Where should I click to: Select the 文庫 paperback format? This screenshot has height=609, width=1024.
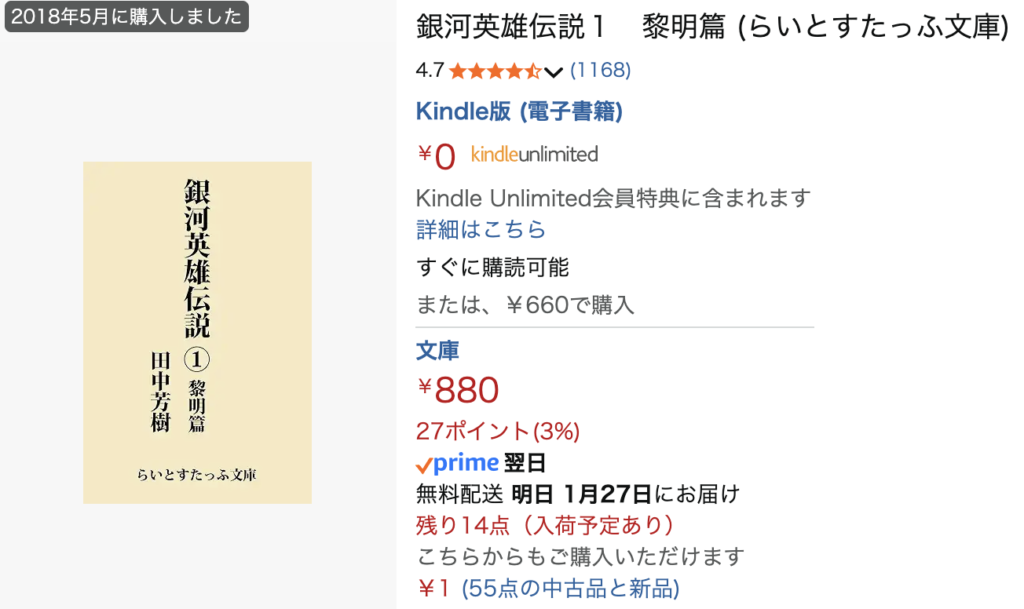pyautogui.click(x=437, y=351)
